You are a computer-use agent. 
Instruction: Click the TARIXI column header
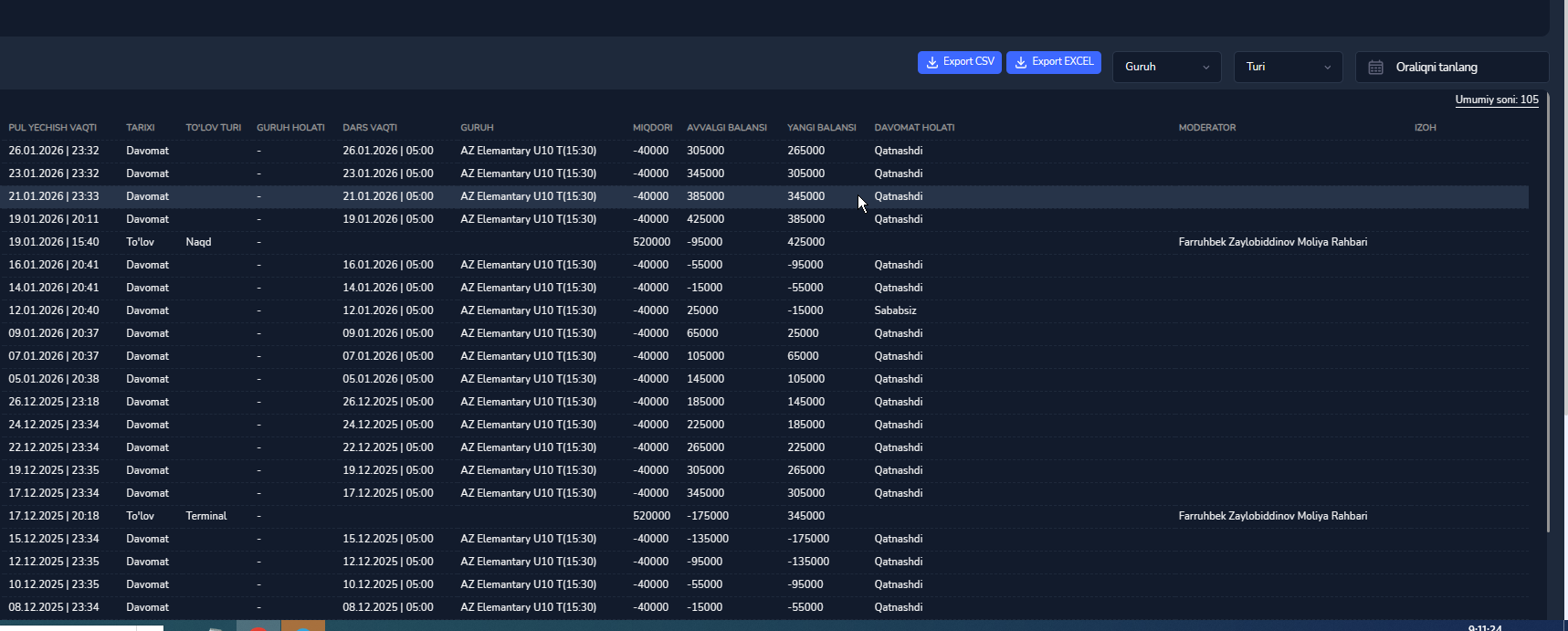pos(141,128)
